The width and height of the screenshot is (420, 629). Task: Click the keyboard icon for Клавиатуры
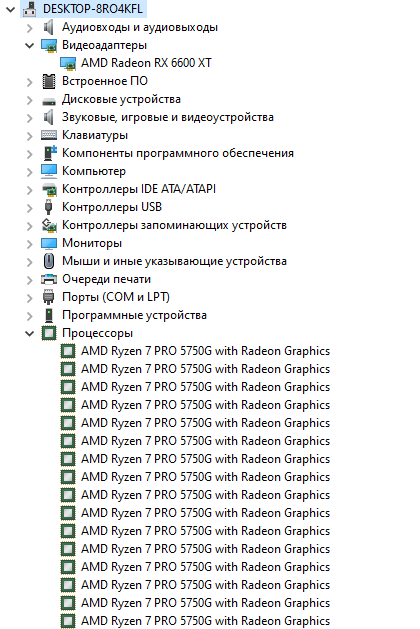click(x=49, y=135)
